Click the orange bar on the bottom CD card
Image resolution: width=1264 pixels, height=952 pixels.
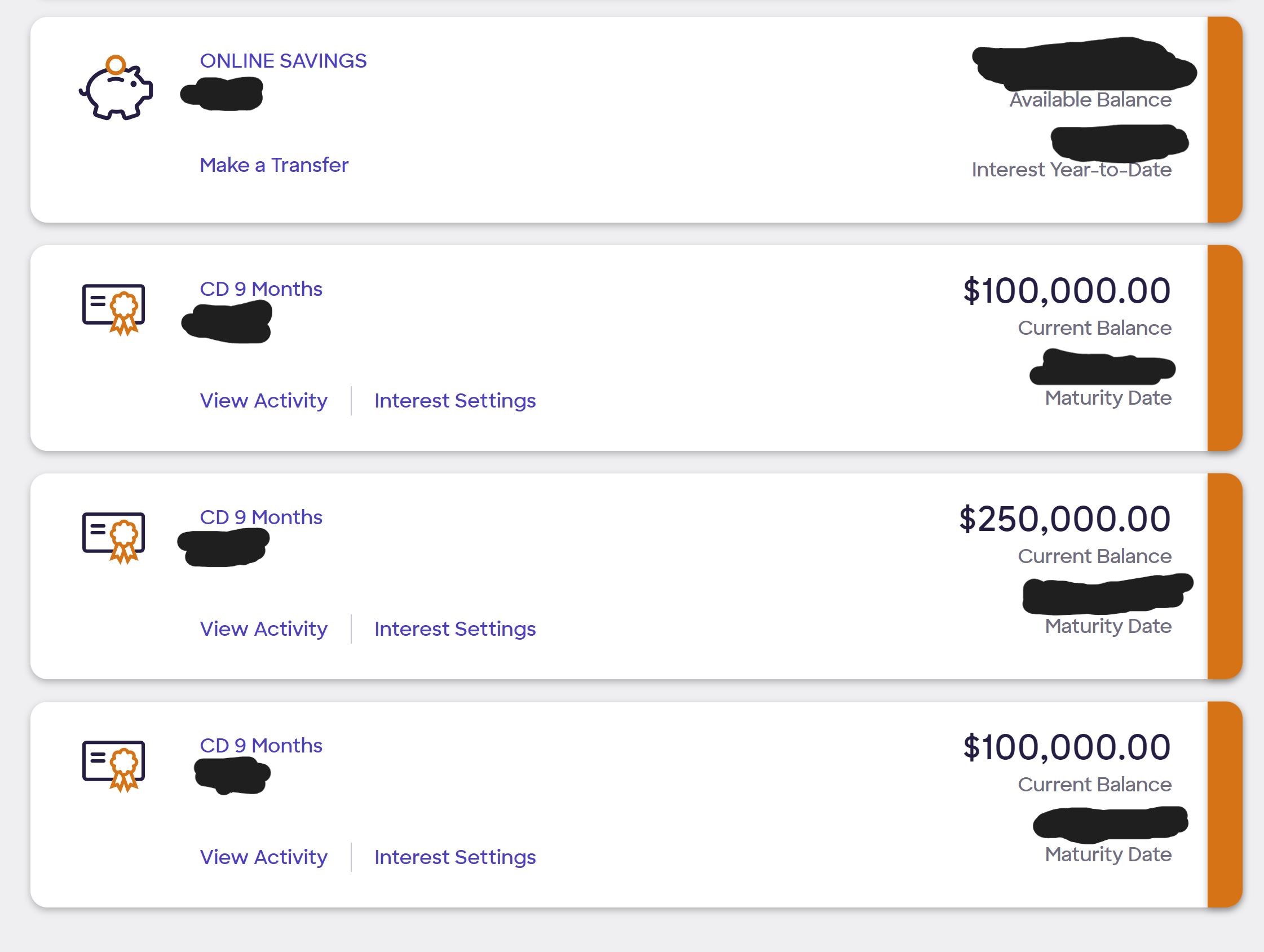point(1225,804)
